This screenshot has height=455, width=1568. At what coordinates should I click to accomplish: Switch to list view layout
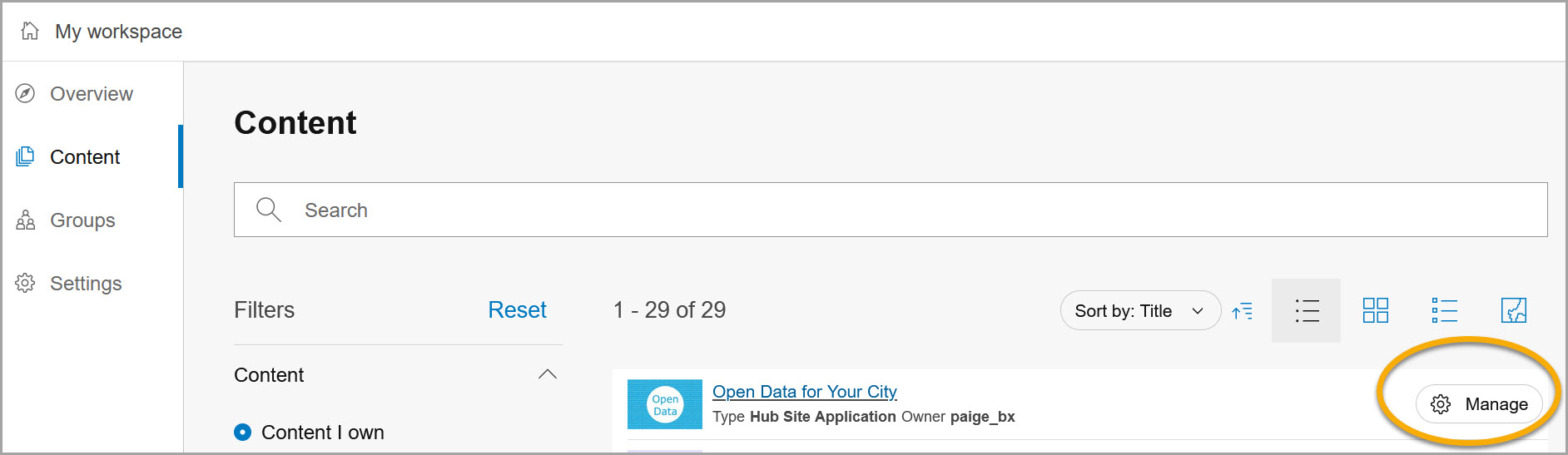1306,311
